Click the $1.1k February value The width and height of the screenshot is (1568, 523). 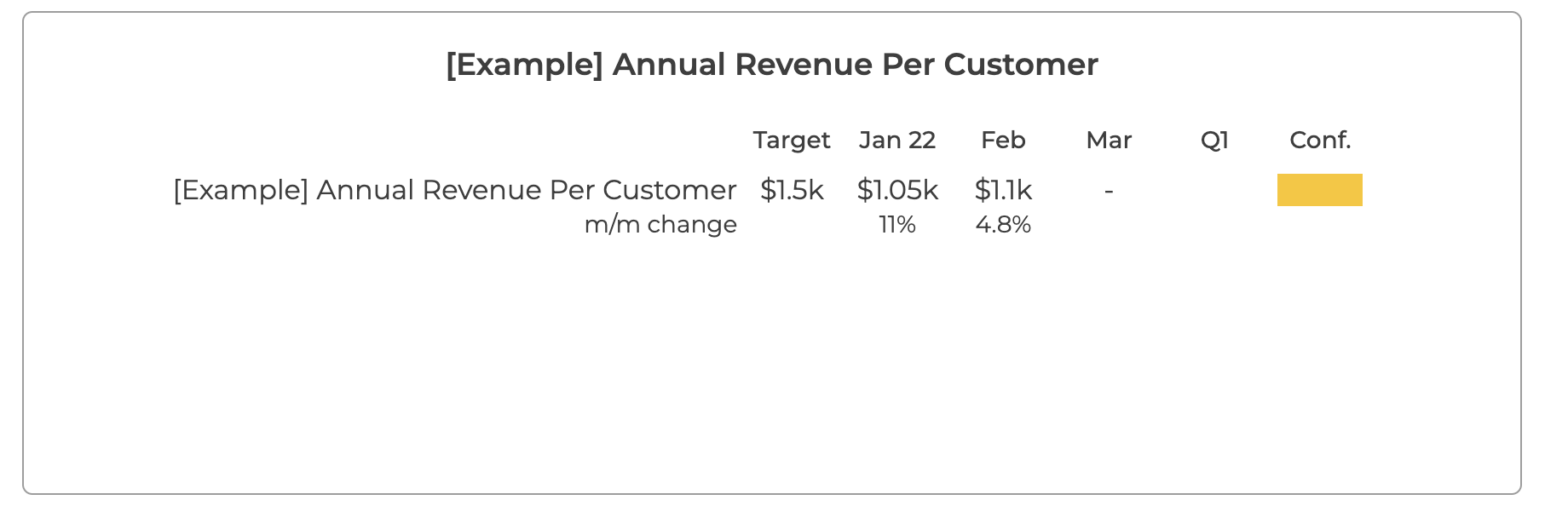pyautogui.click(x=1003, y=190)
